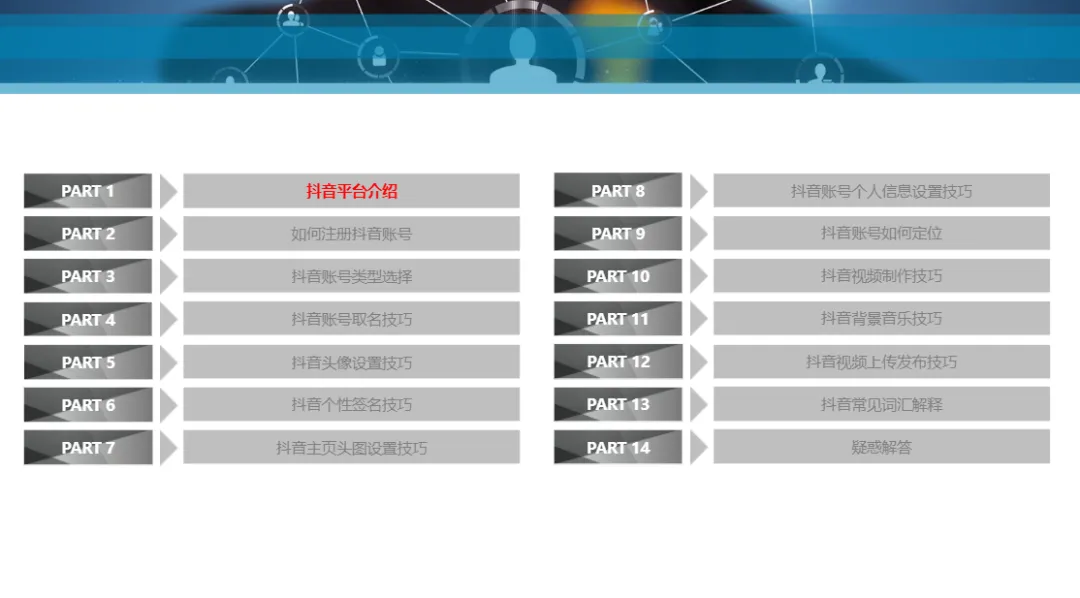Click the arrow next to PART 3
The width and height of the screenshot is (1080, 598).
pos(168,276)
